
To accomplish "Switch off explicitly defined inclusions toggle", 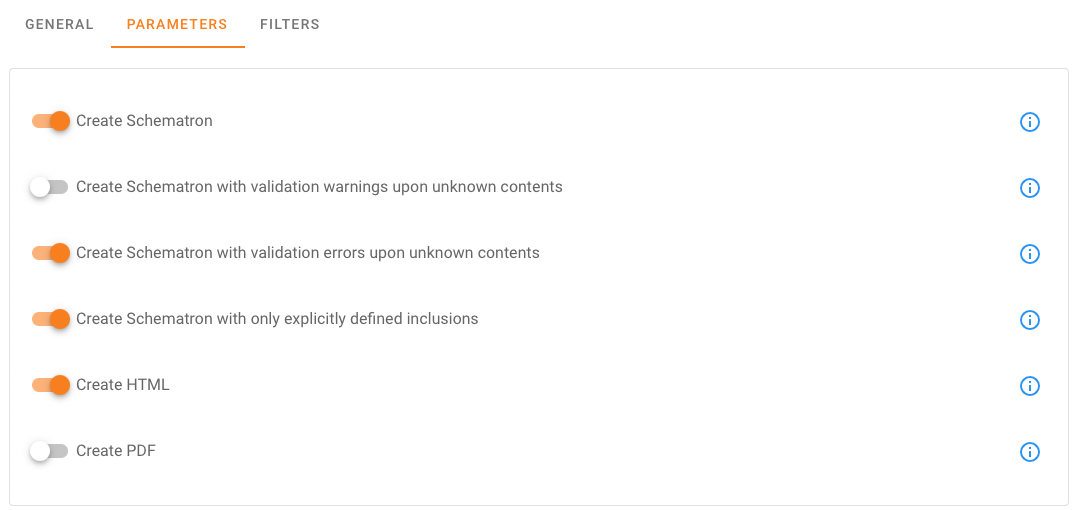I will 50,319.
